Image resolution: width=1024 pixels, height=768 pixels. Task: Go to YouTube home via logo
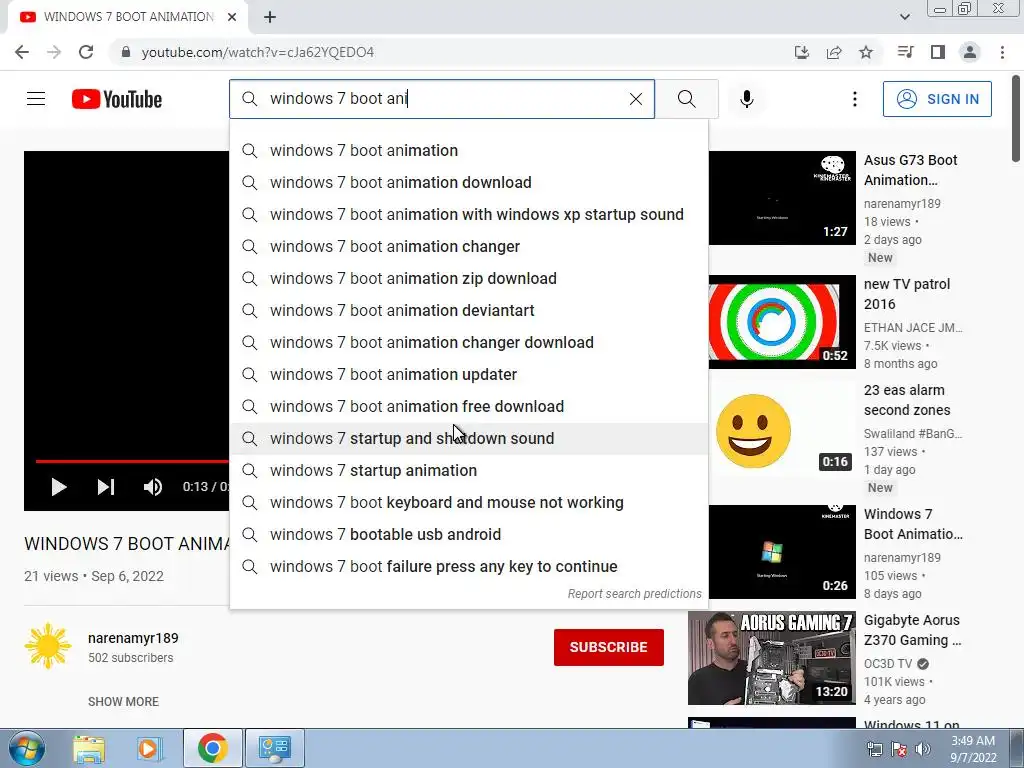click(117, 99)
